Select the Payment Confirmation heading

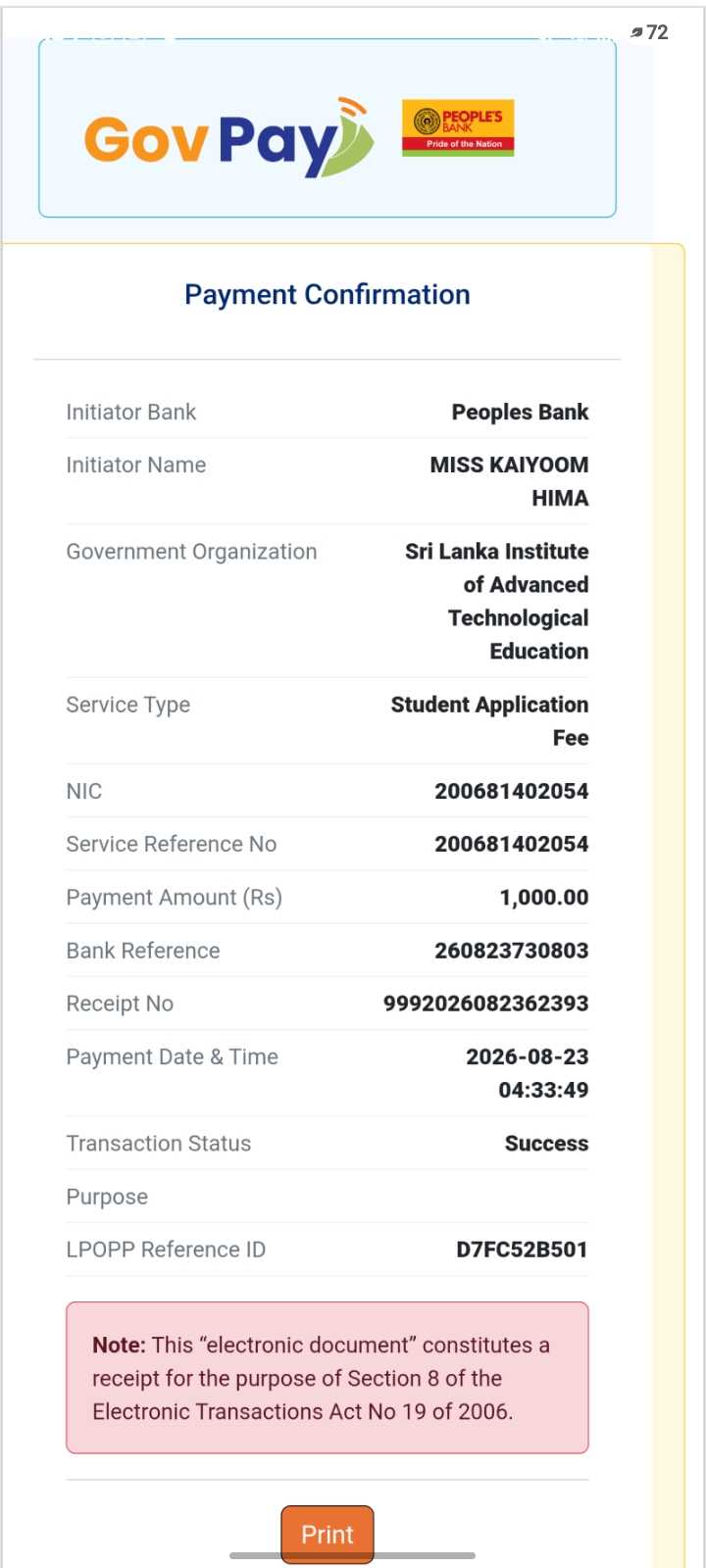point(328,294)
